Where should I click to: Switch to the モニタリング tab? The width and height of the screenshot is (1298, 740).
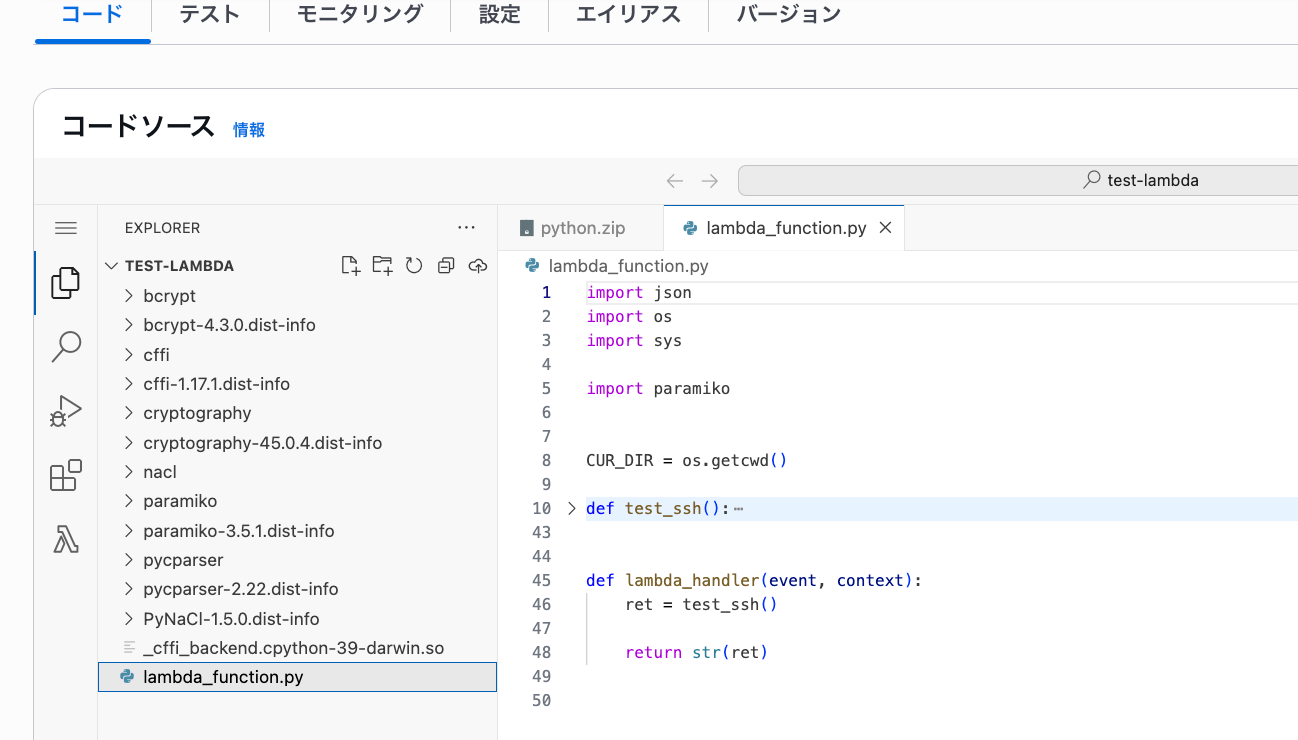(360, 15)
